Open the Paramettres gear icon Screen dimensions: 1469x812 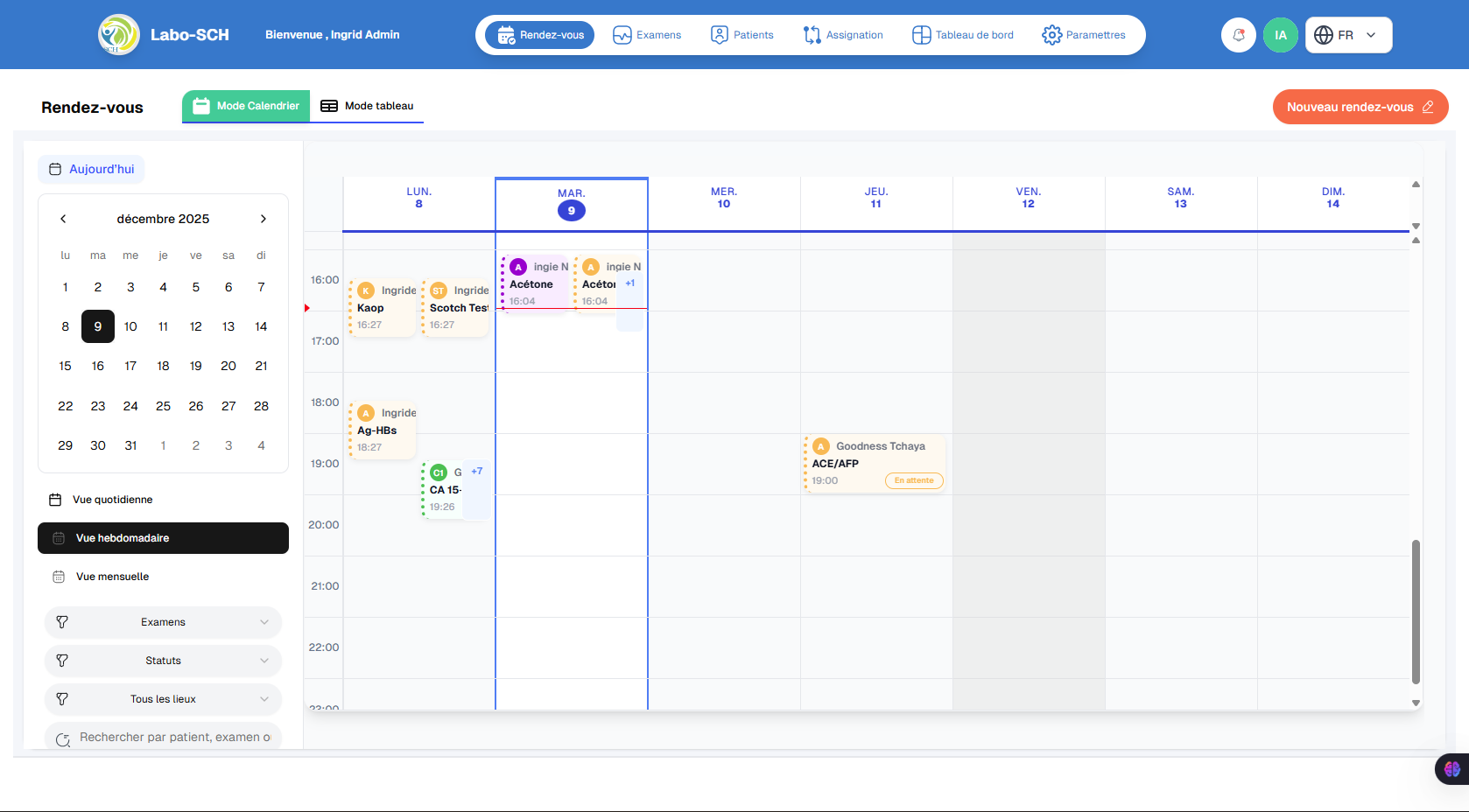coord(1051,34)
